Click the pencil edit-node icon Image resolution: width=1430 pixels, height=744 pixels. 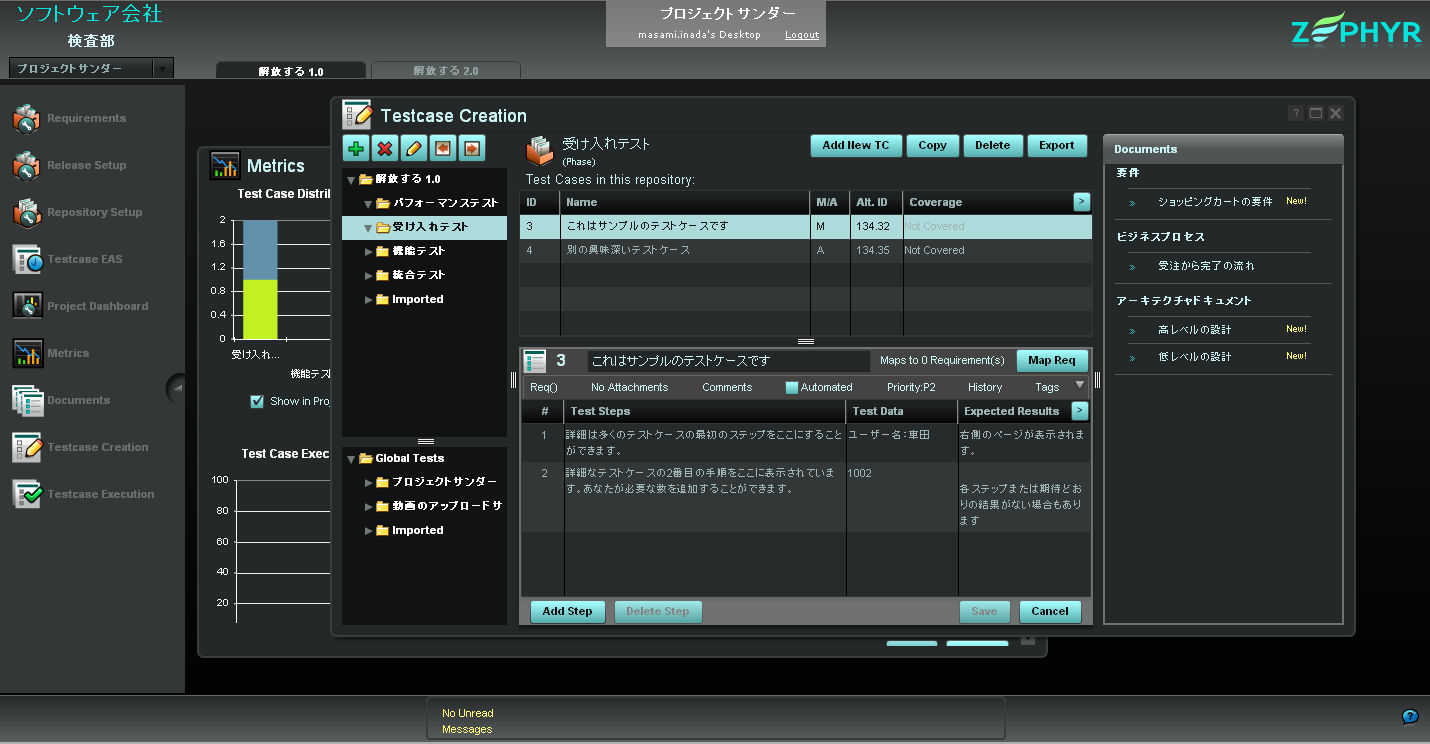[x=414, y=149]
